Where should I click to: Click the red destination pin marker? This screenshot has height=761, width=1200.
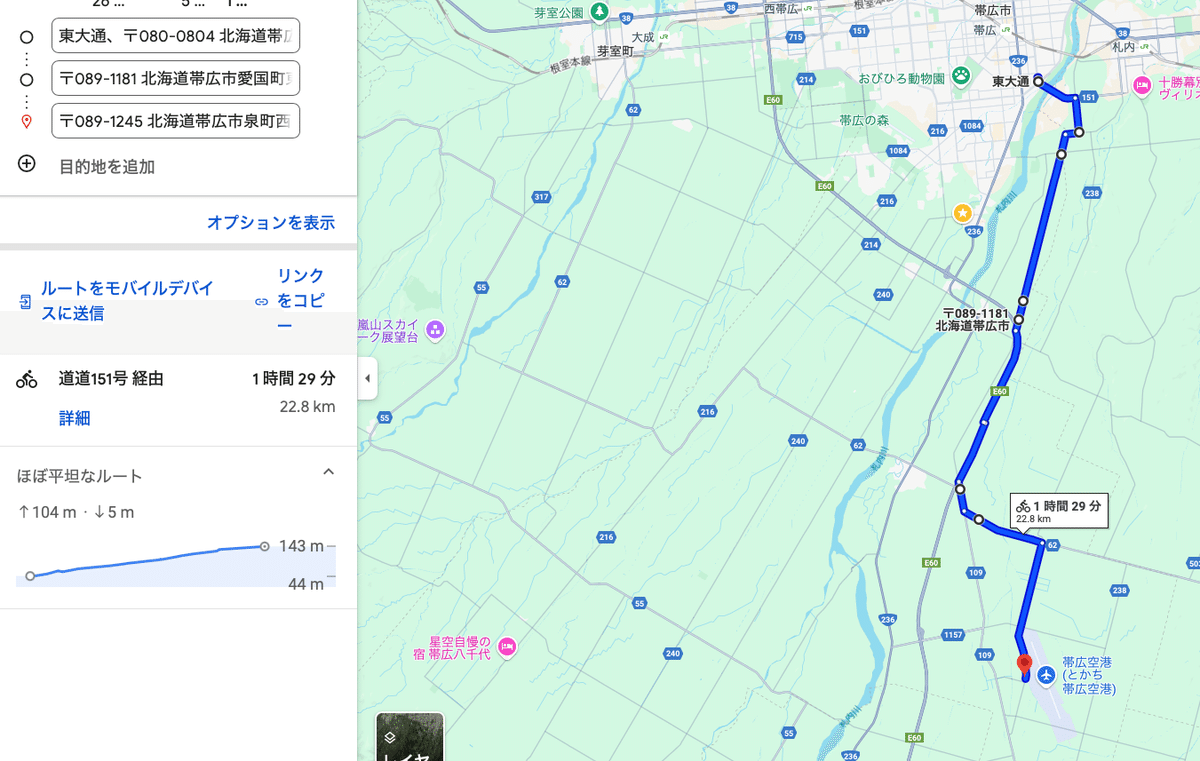pyautogui.click(x=1023, y=662)
